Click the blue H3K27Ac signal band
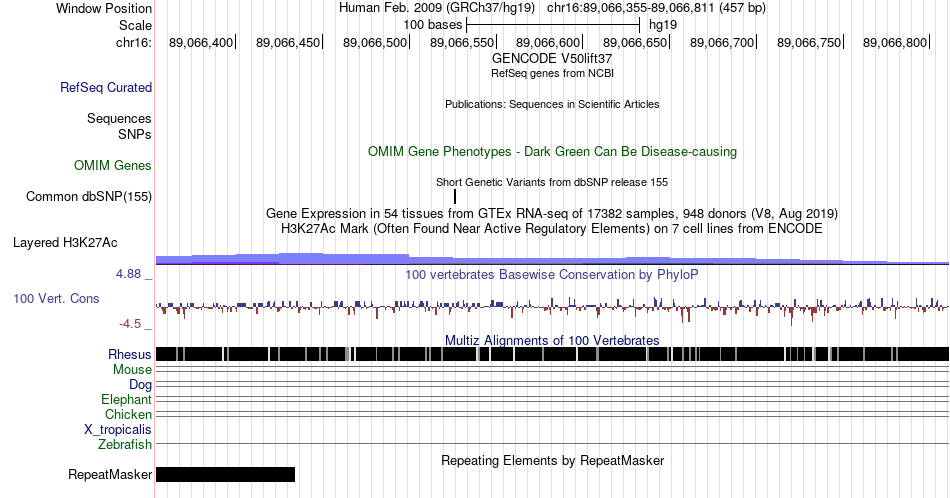This screenshot has height=498, width=950. pyautogui.click(x=552, y=259)
